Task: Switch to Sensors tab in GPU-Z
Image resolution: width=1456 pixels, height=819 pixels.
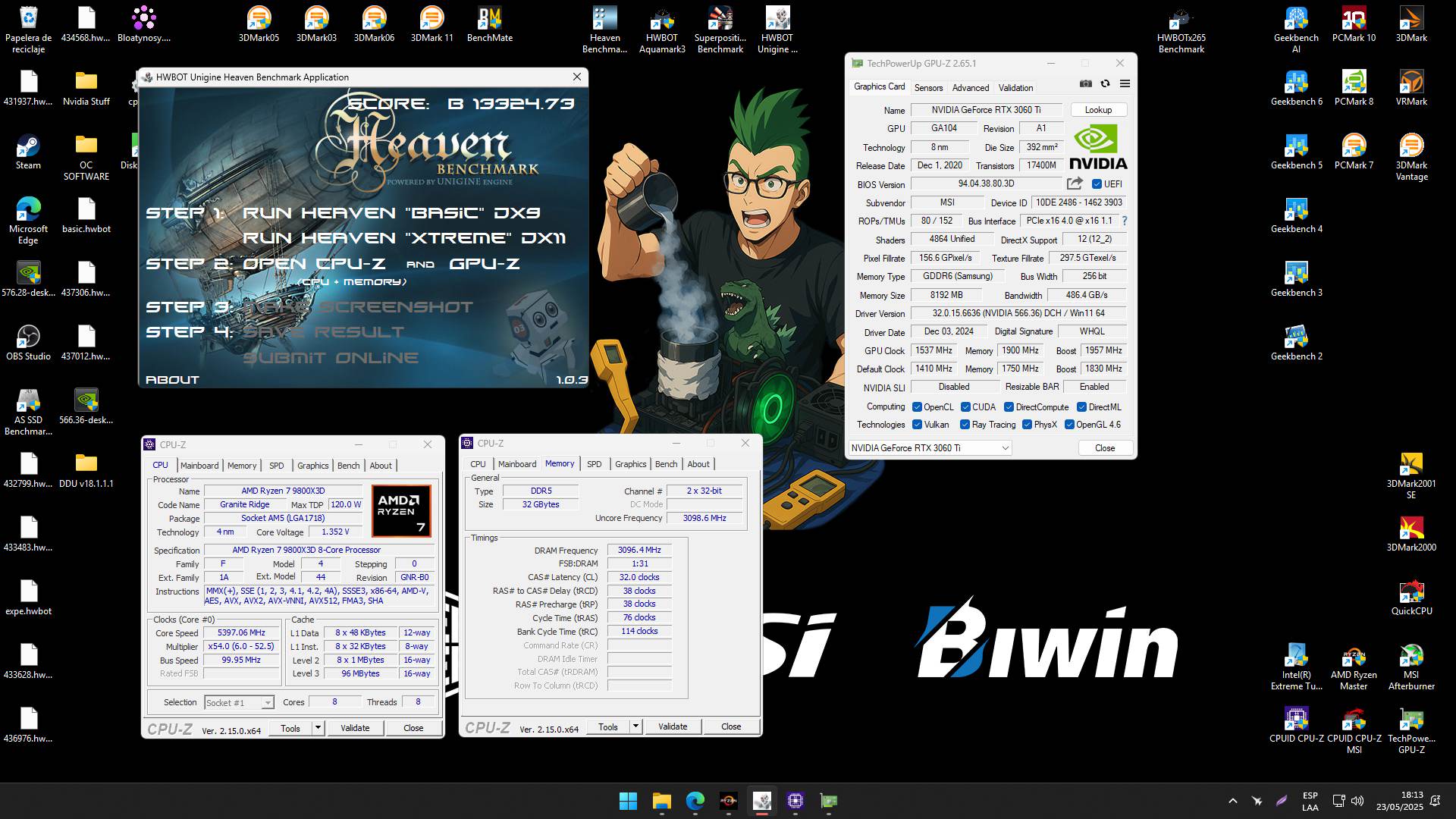Action: (928, 87)
